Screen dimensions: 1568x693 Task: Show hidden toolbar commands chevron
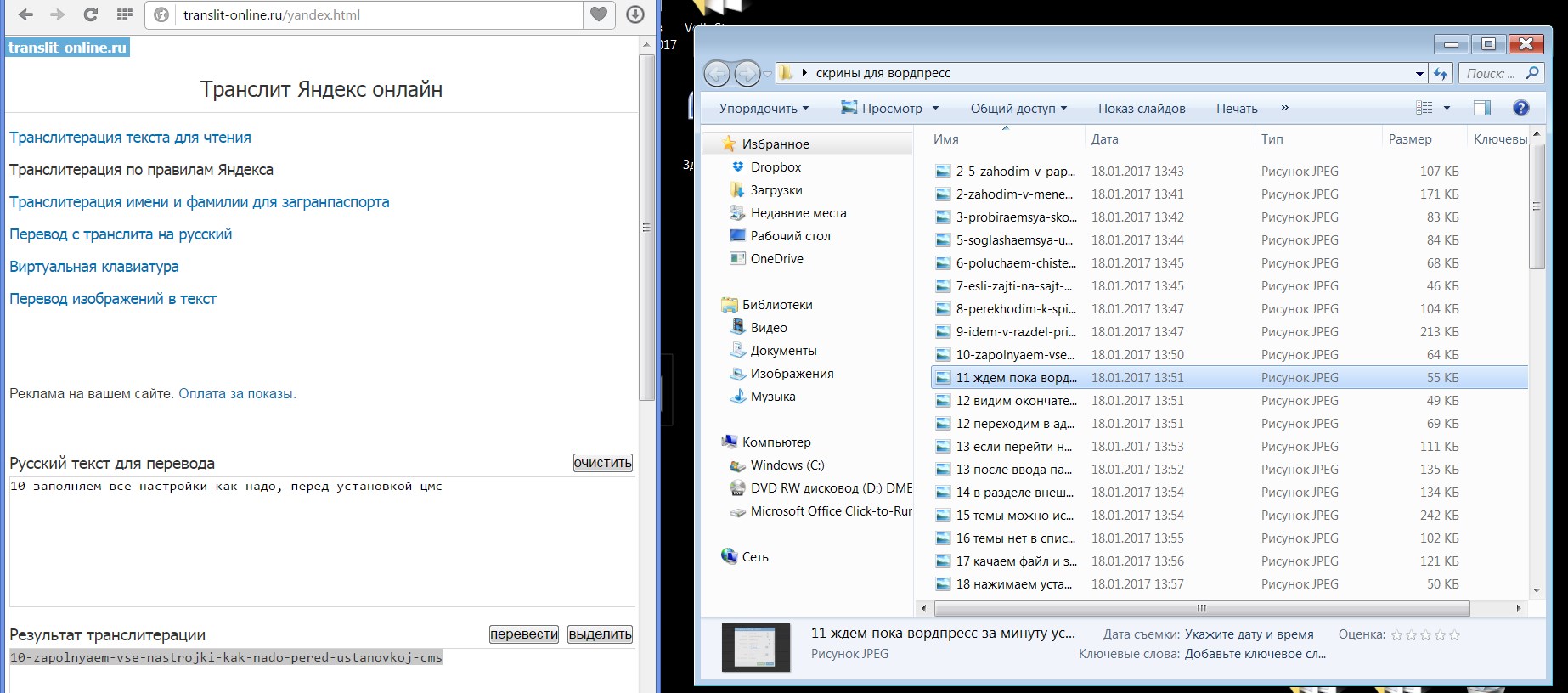tap(1284, 108)
